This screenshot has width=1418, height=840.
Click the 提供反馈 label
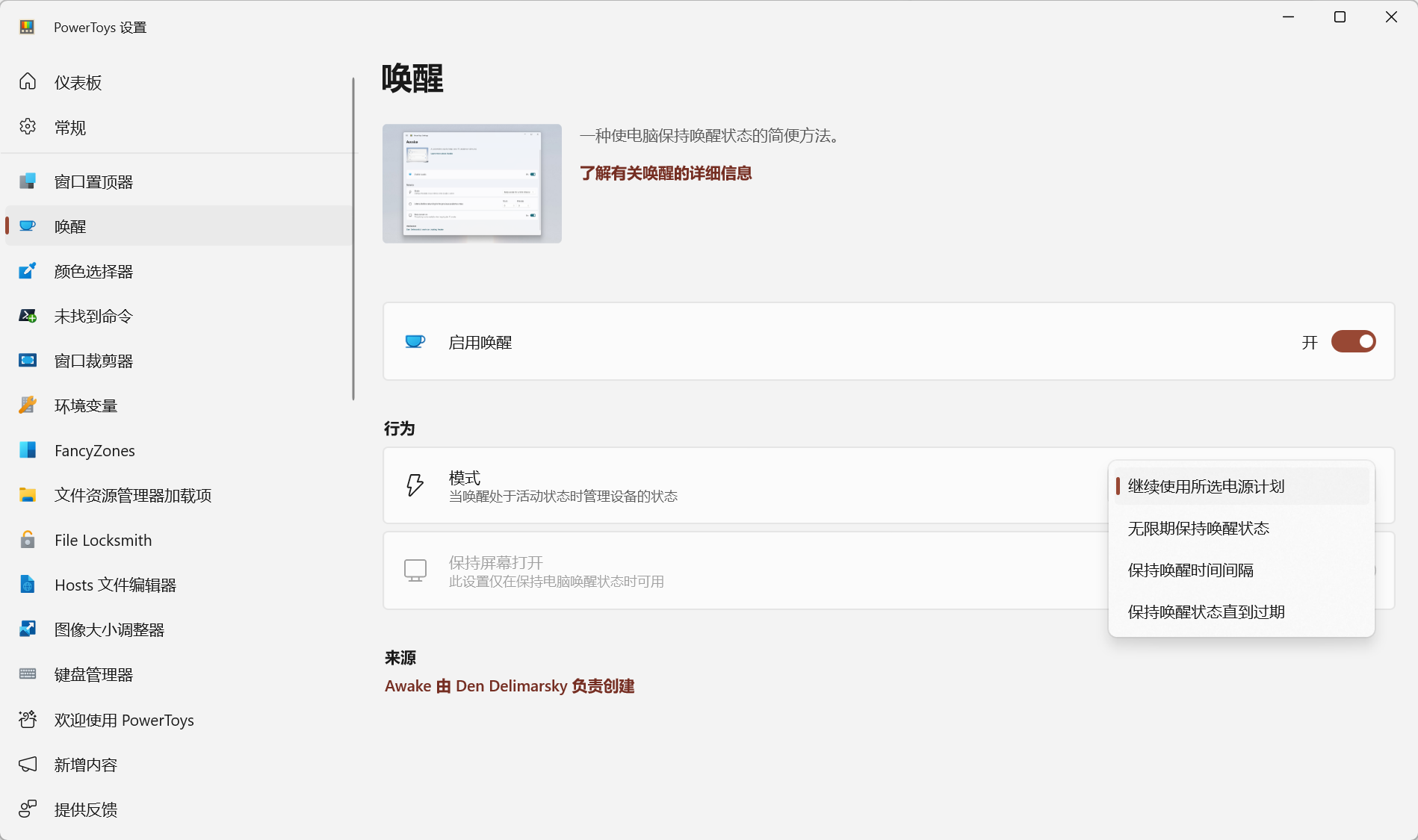(86, 809)
